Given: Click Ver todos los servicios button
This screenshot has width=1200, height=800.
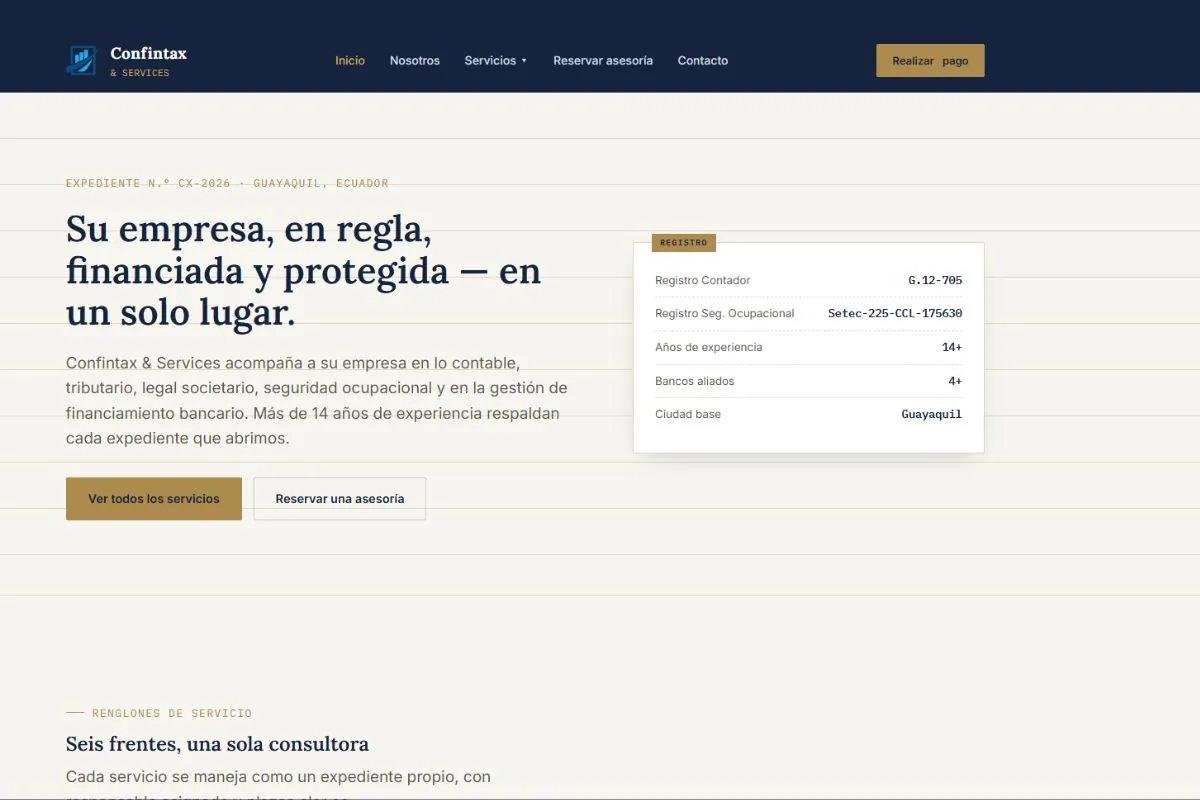Looking at the screenshot, I should pos(154,499).
